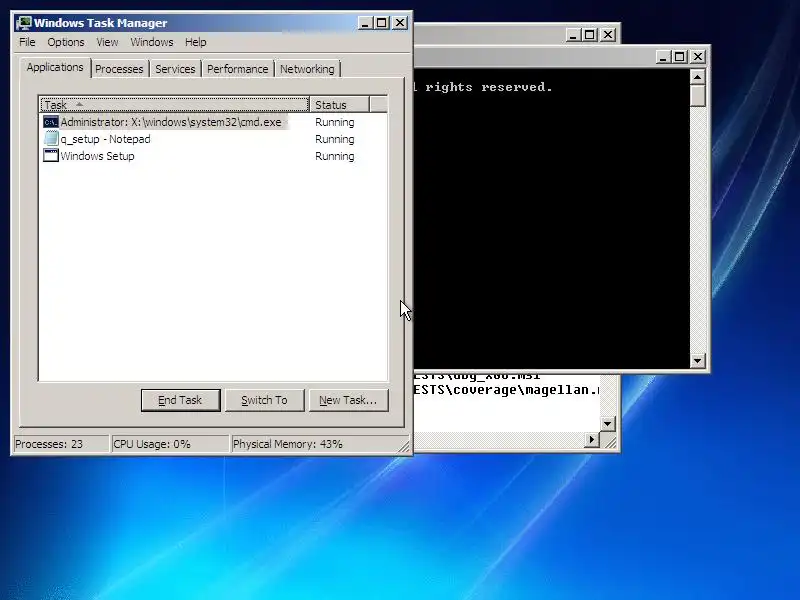Minimize the Task Manager window
Viewport: 800px width, 600px height.
(x=365, y=23)
